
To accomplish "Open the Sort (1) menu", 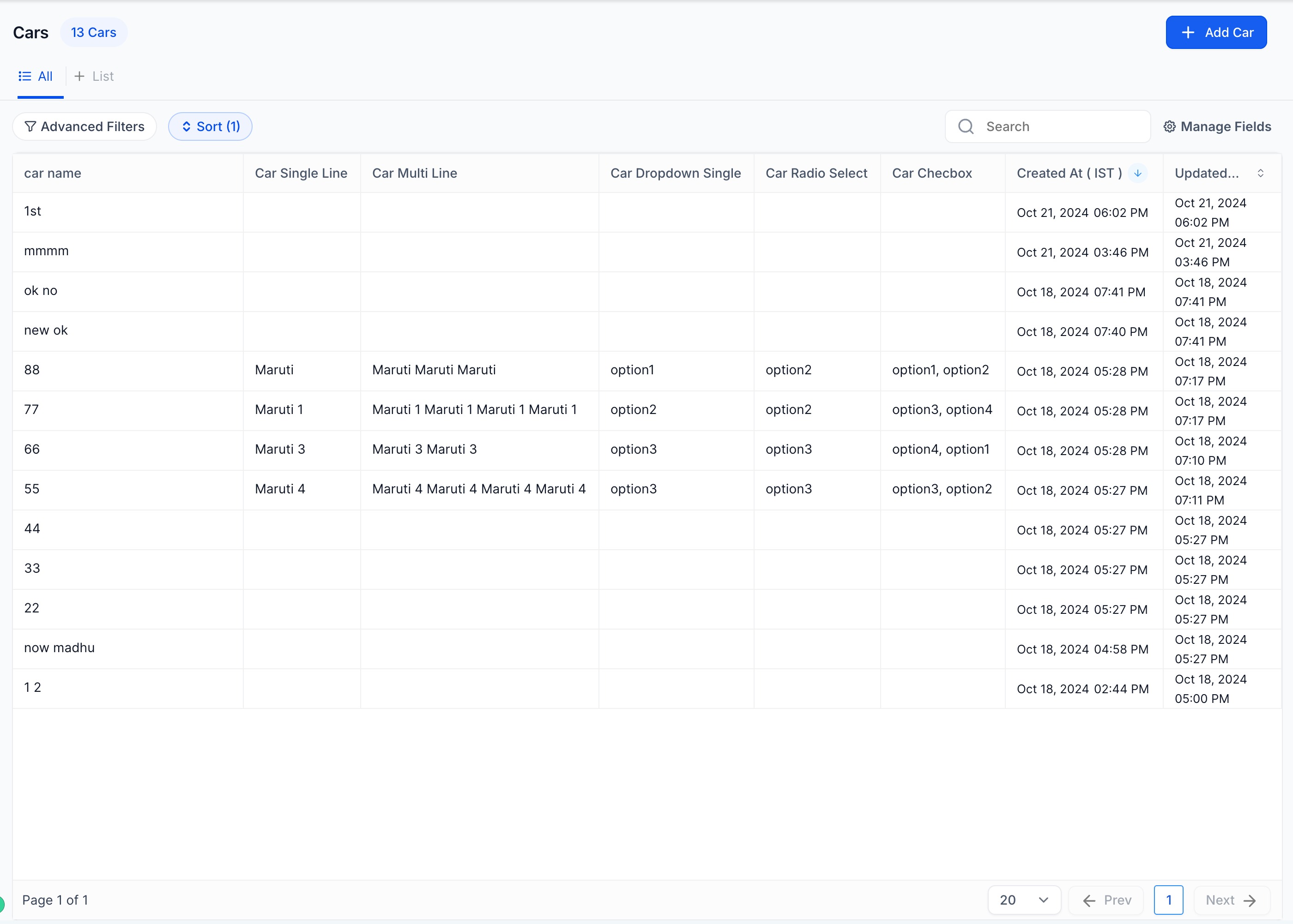I will (210, 126).
